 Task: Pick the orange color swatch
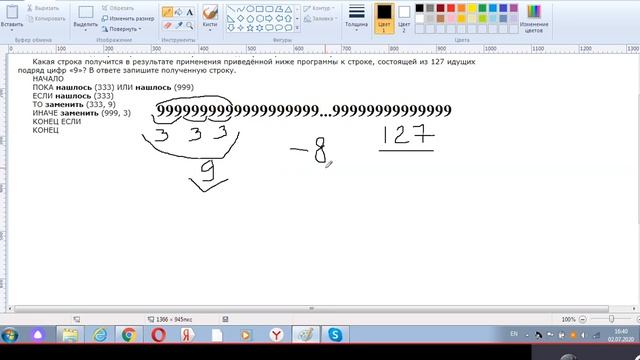[x=462, y=8]
